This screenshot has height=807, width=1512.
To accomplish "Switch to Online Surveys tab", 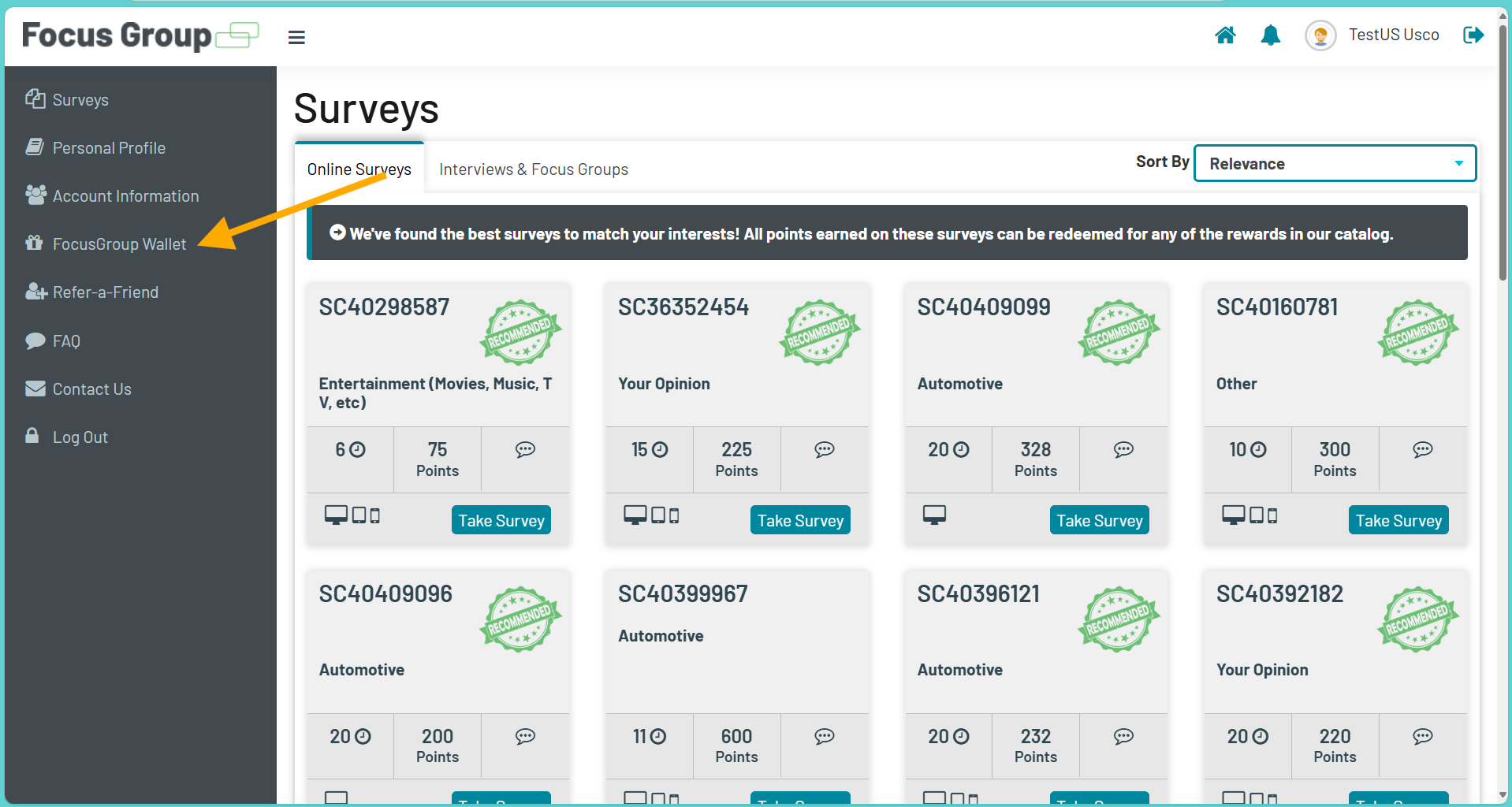I will [x=359, y=169].
